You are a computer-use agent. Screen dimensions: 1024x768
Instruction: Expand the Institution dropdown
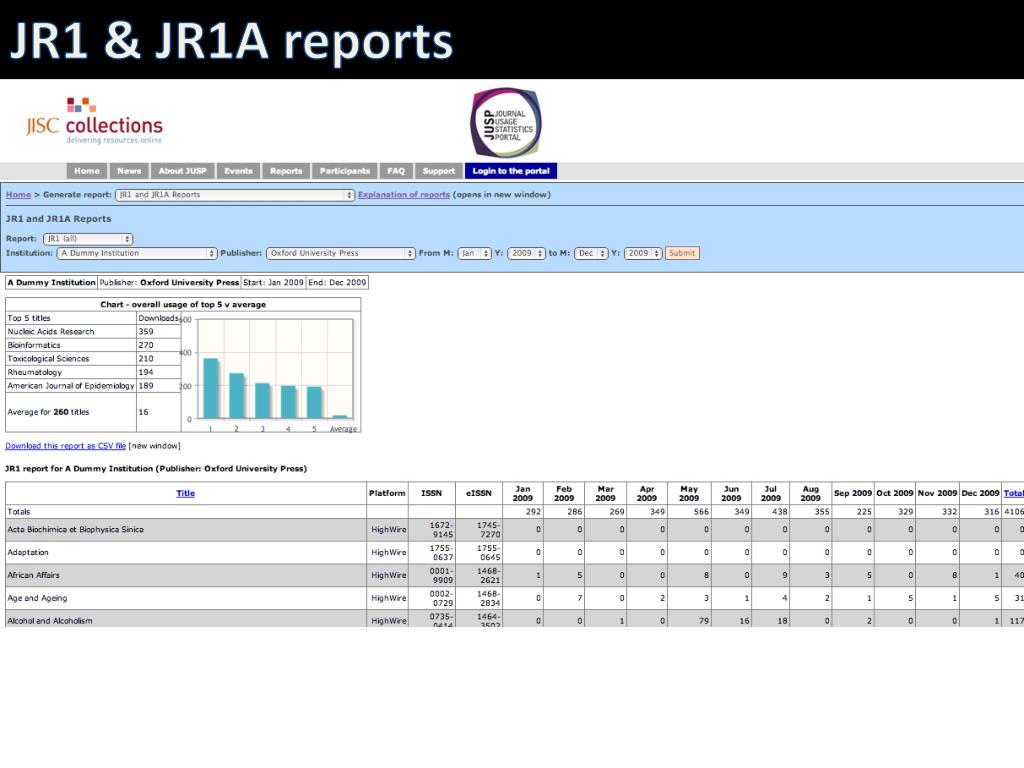coord(137,253)
